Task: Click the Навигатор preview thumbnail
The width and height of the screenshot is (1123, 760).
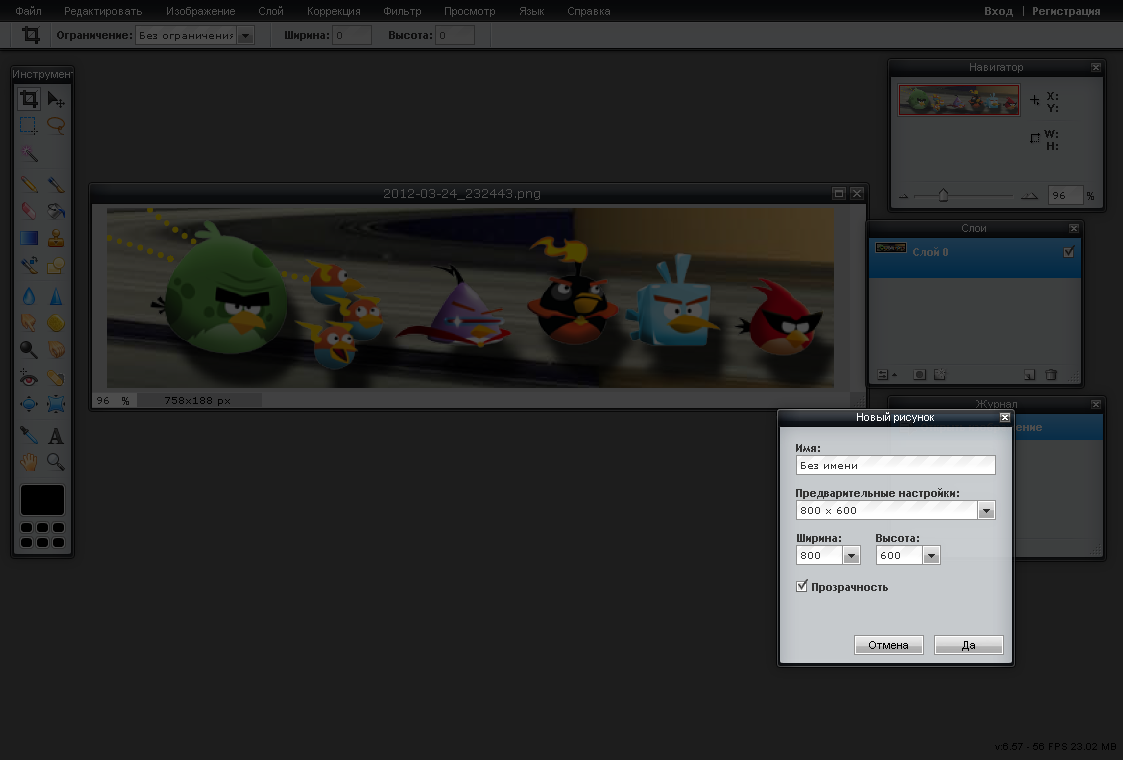Action: tap(959, 100)
